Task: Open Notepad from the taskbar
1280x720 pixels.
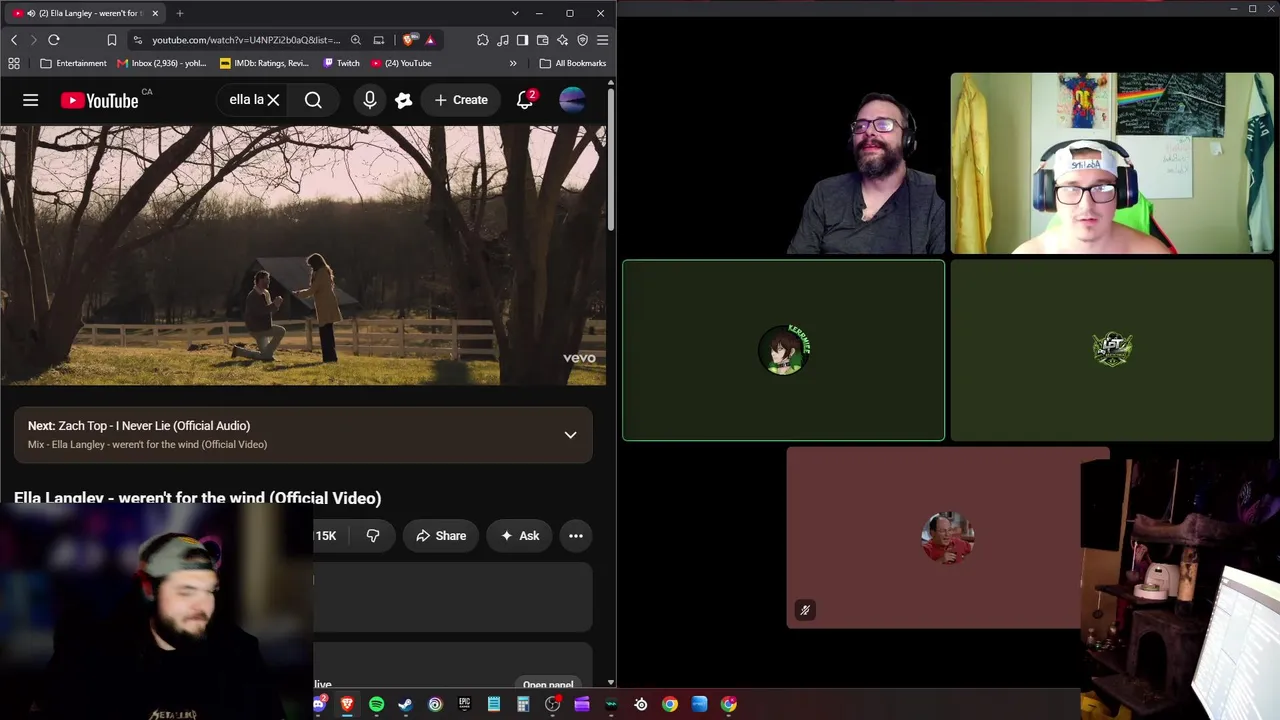Action: click(x=494, y=704)
